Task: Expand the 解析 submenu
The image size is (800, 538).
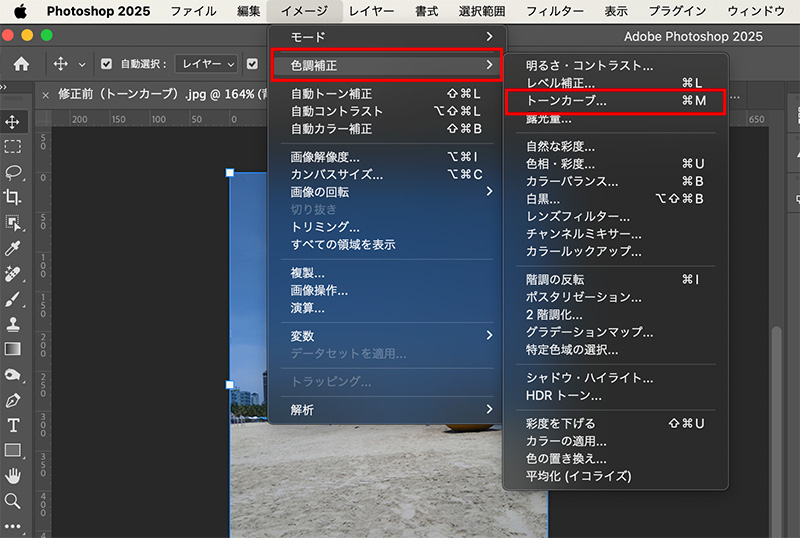Action: pyautogui.click(x=387, y=409)
